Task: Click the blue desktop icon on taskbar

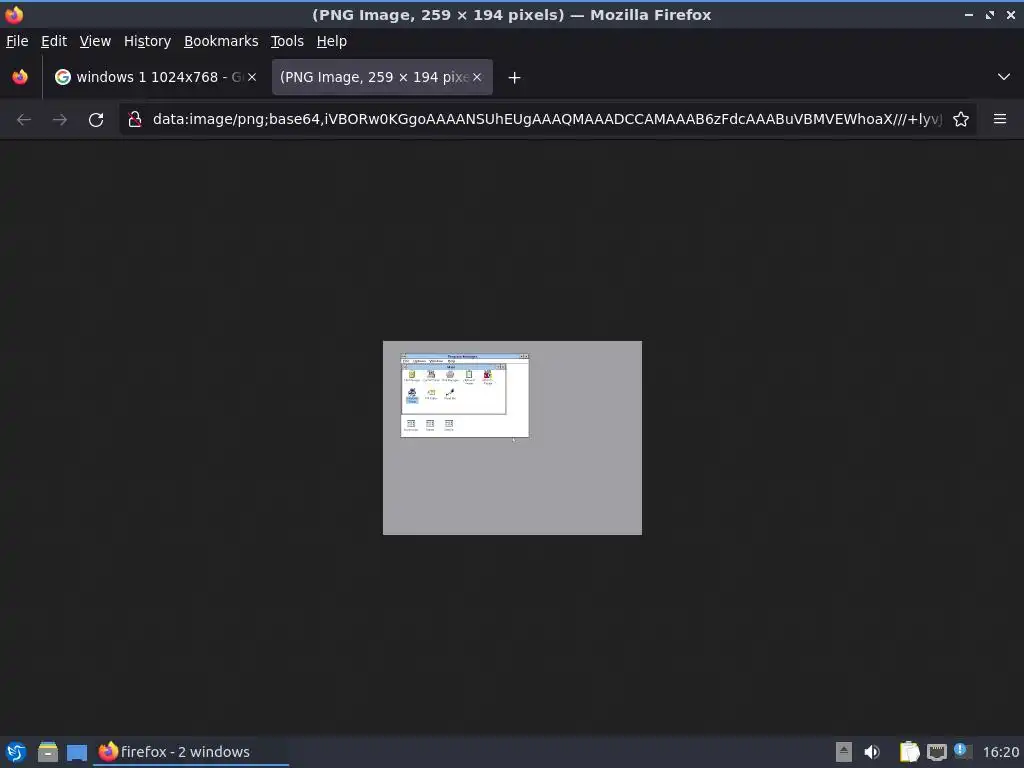Action: tap(77, 753)
